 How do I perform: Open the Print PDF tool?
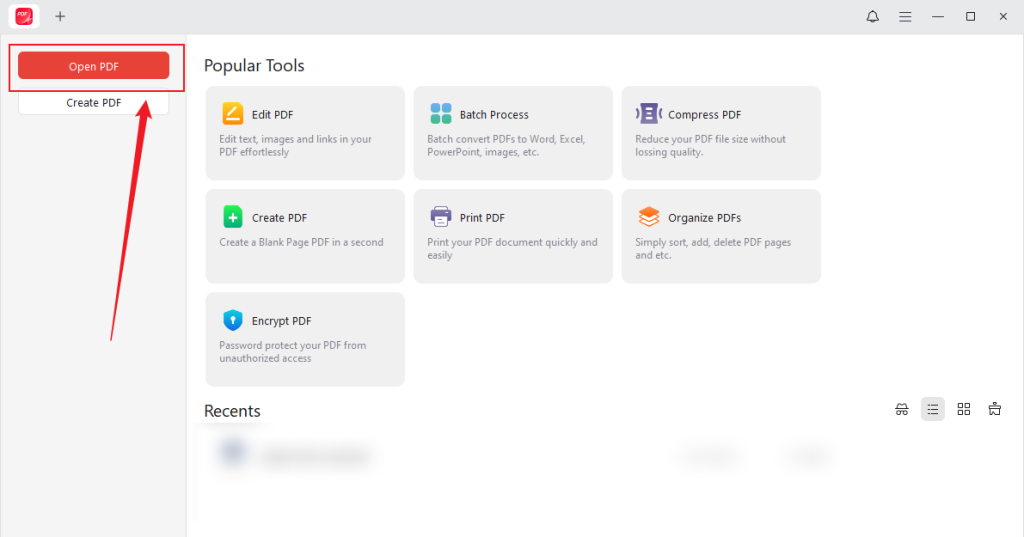point(512,235)
